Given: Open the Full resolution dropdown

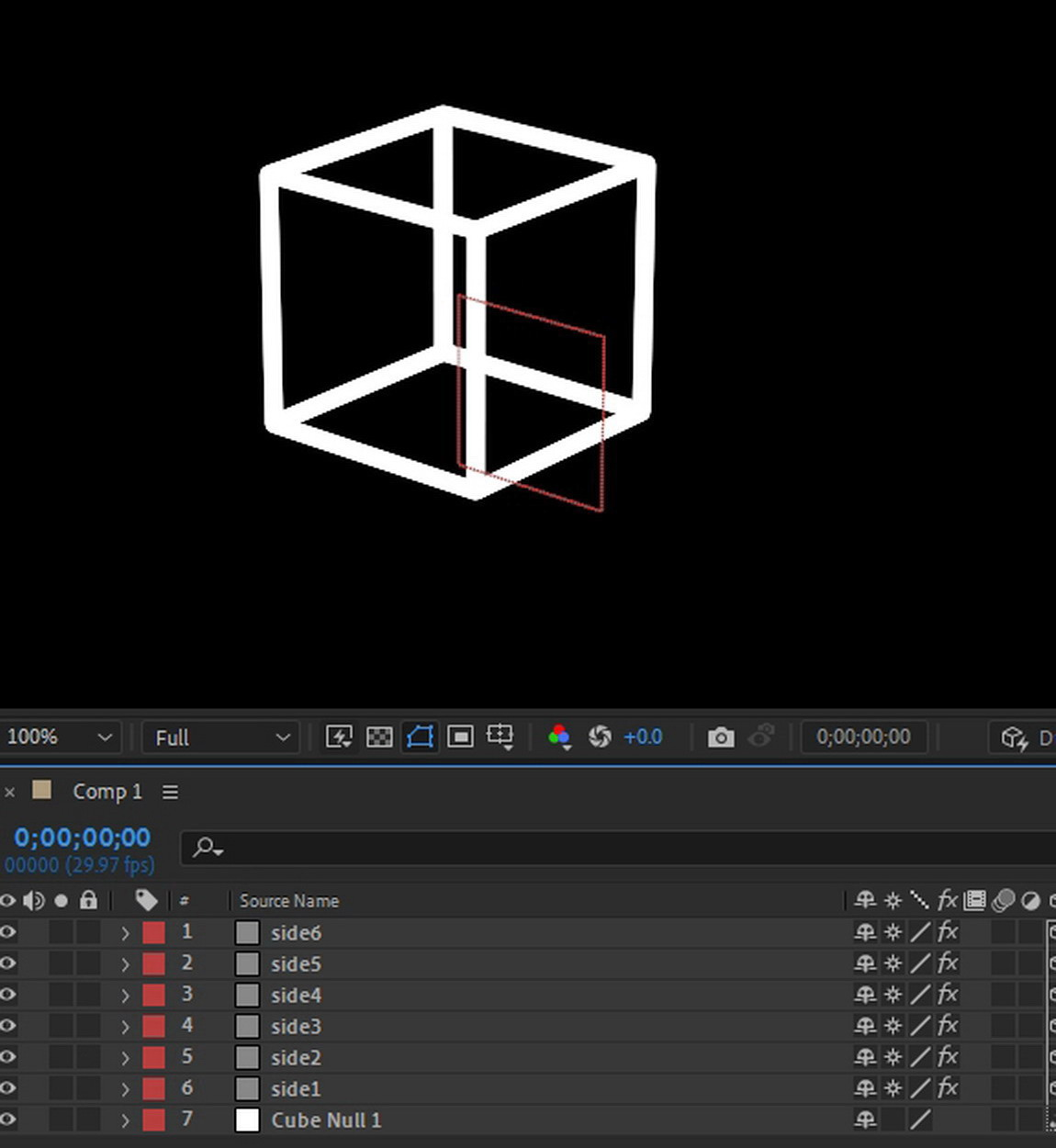Looking at the screenshot, I should pyautogui.click(x=221, y=737).
